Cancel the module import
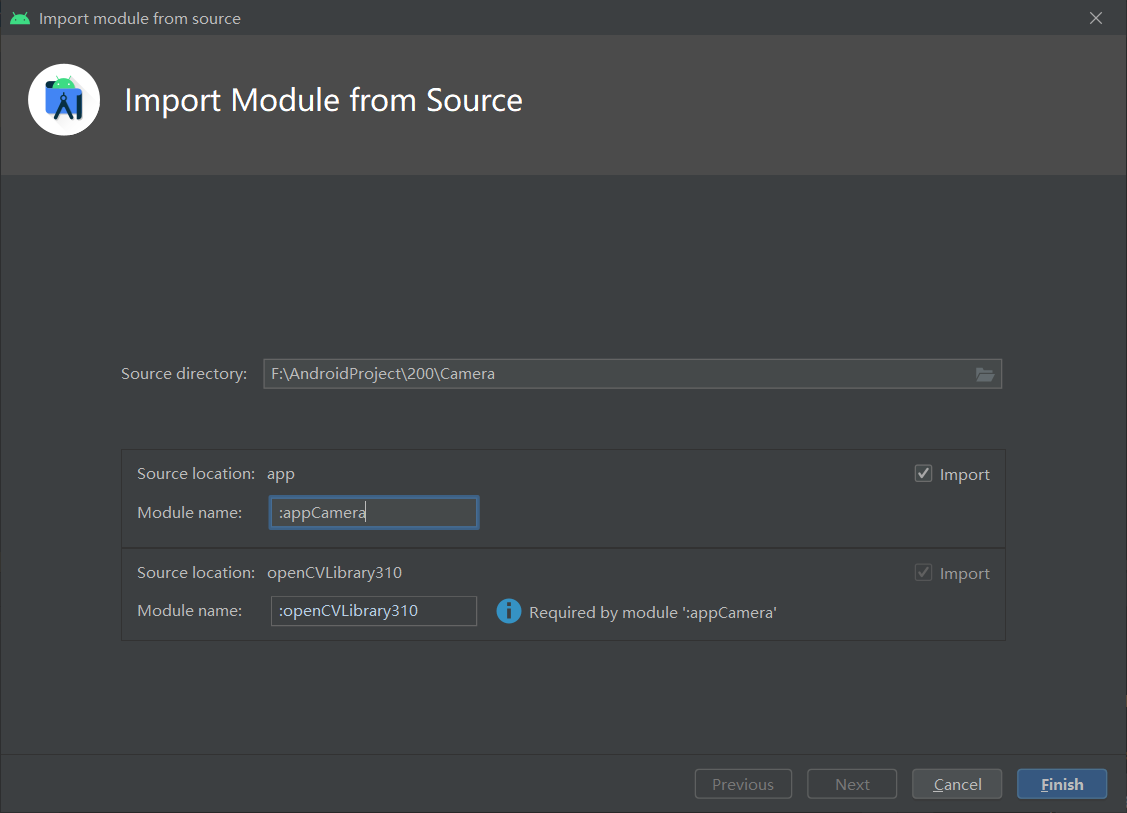 point(957,784)
